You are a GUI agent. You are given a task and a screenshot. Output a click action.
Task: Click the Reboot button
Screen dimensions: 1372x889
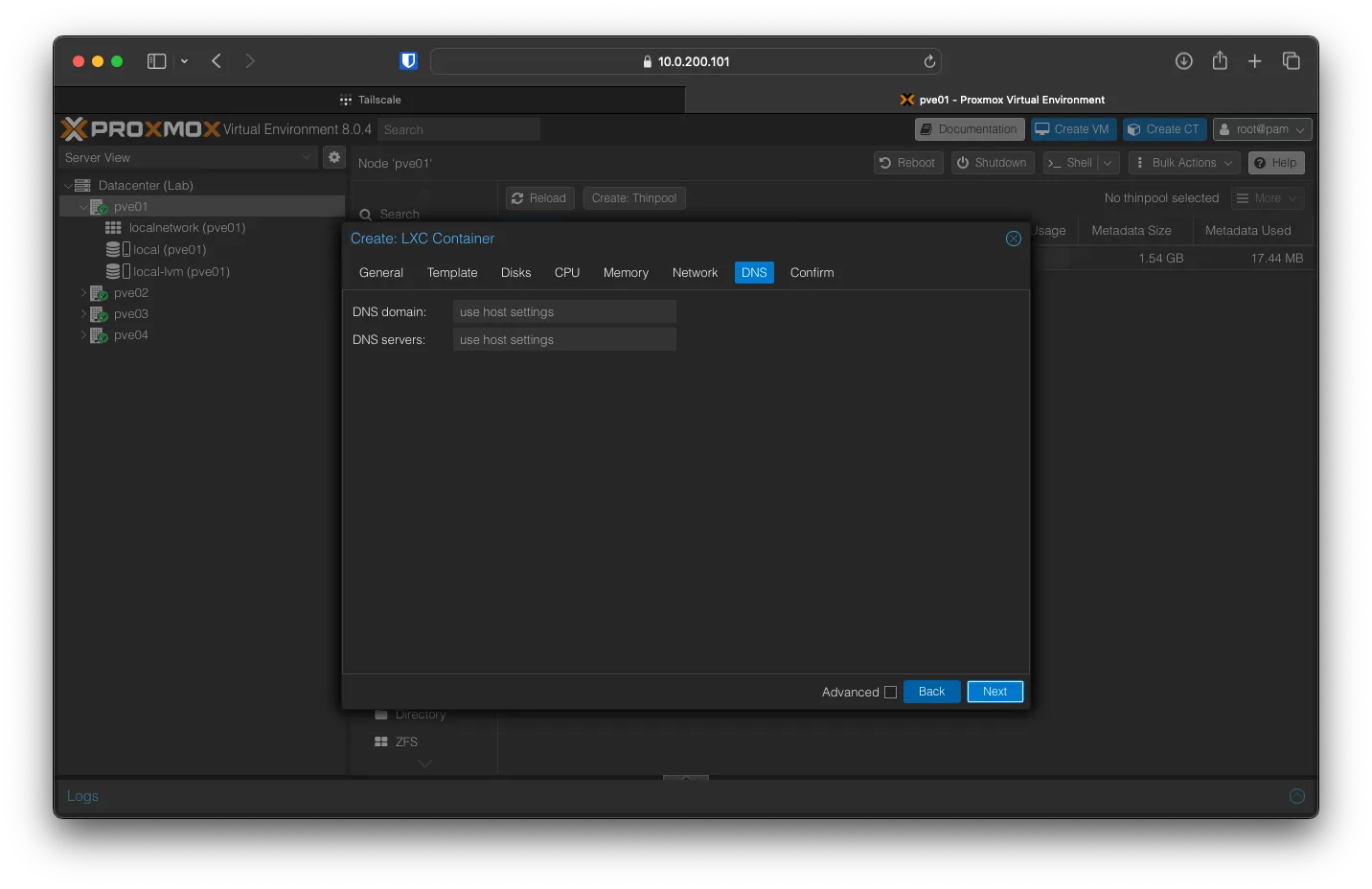tap(908, 163)
